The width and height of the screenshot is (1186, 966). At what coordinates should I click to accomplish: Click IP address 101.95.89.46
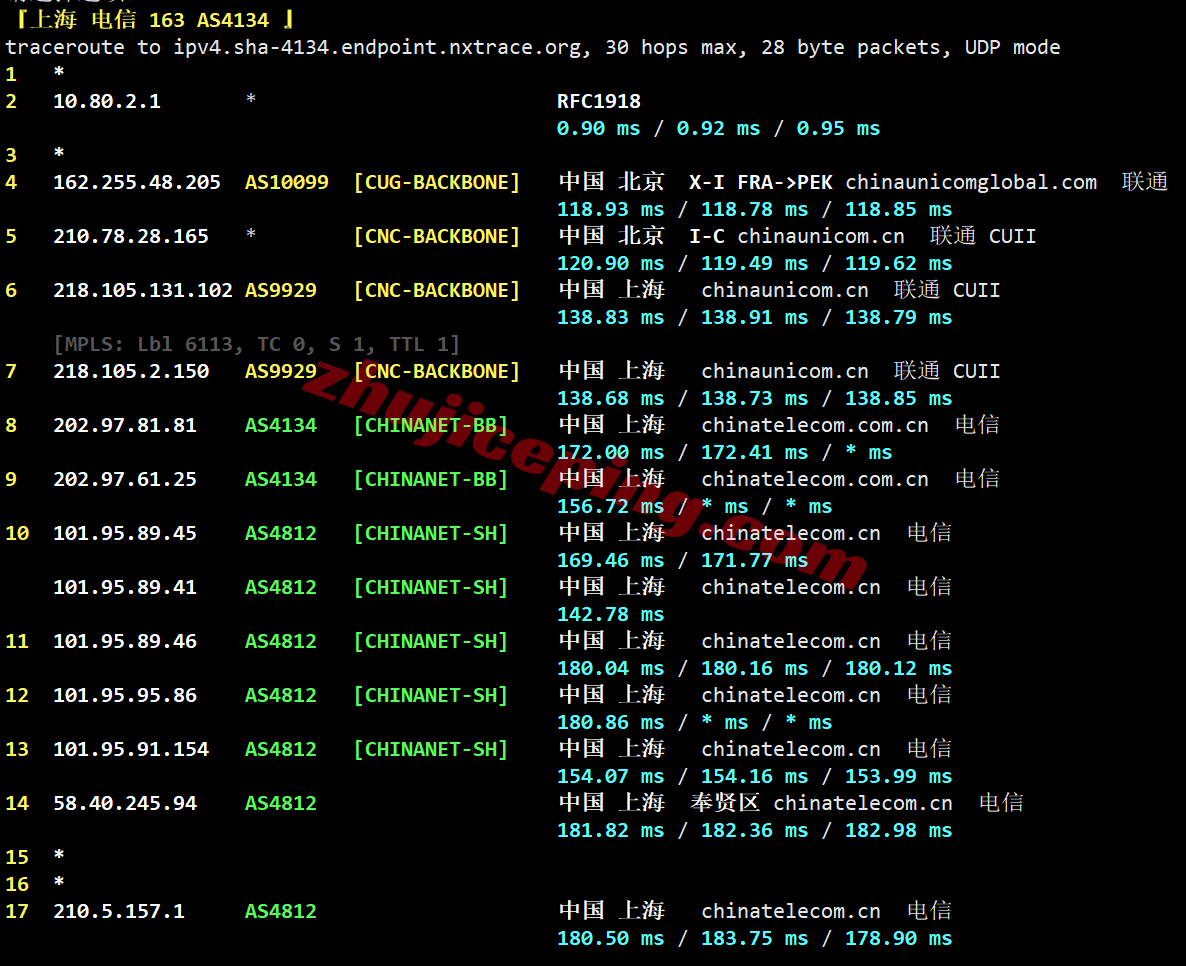125,641
